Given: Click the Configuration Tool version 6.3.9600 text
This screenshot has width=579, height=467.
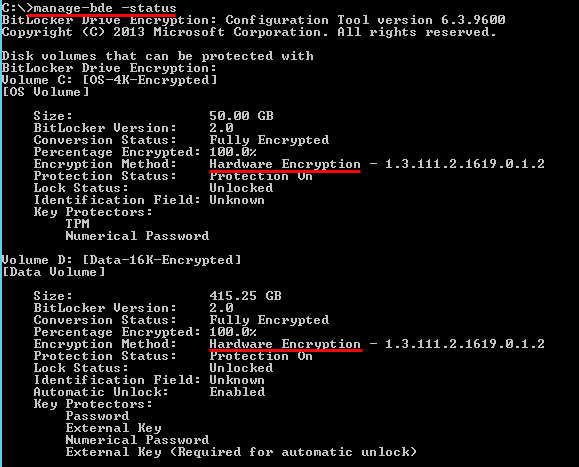Looking at the screenshot, I should tap(365, 20).
